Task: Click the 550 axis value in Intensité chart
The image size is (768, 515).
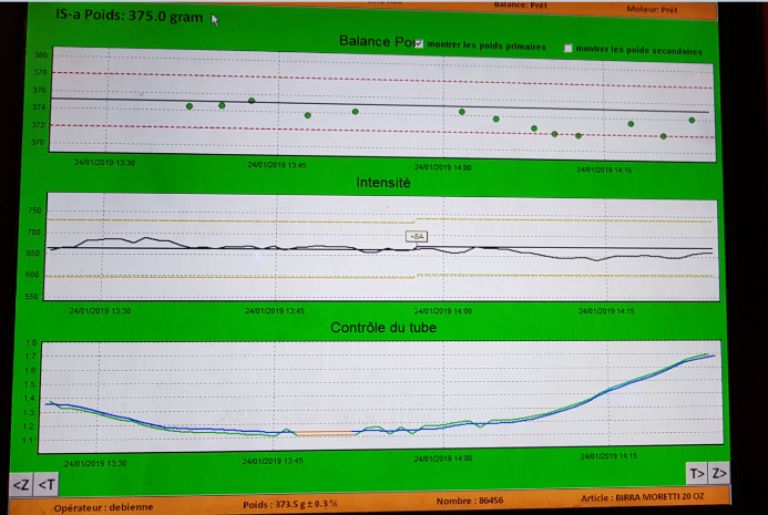Action: coord(32,296)
